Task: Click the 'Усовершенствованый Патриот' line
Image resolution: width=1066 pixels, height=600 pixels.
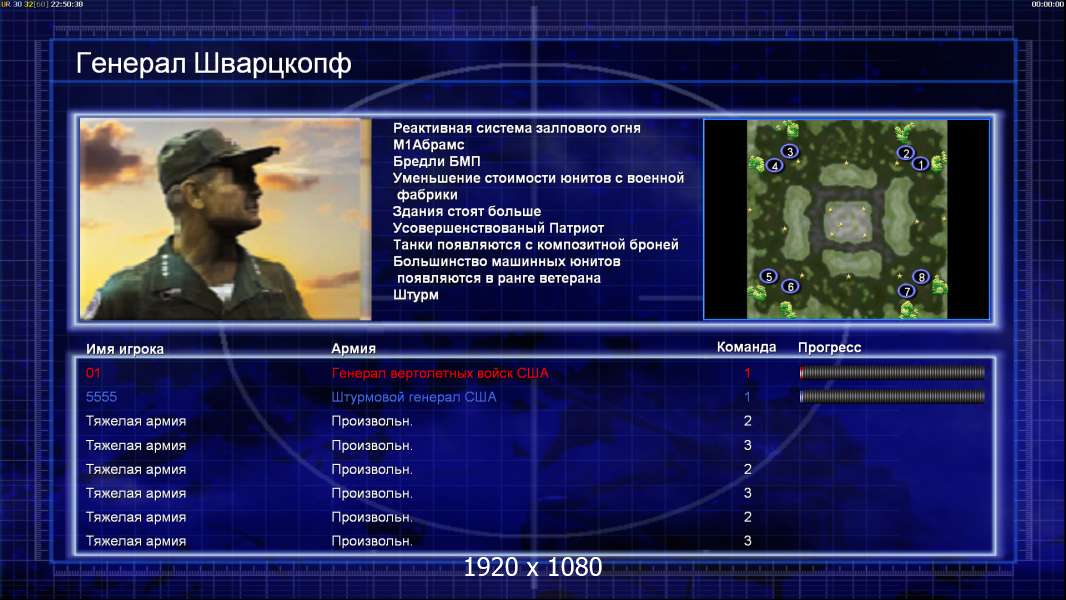Action: (498, 228)
